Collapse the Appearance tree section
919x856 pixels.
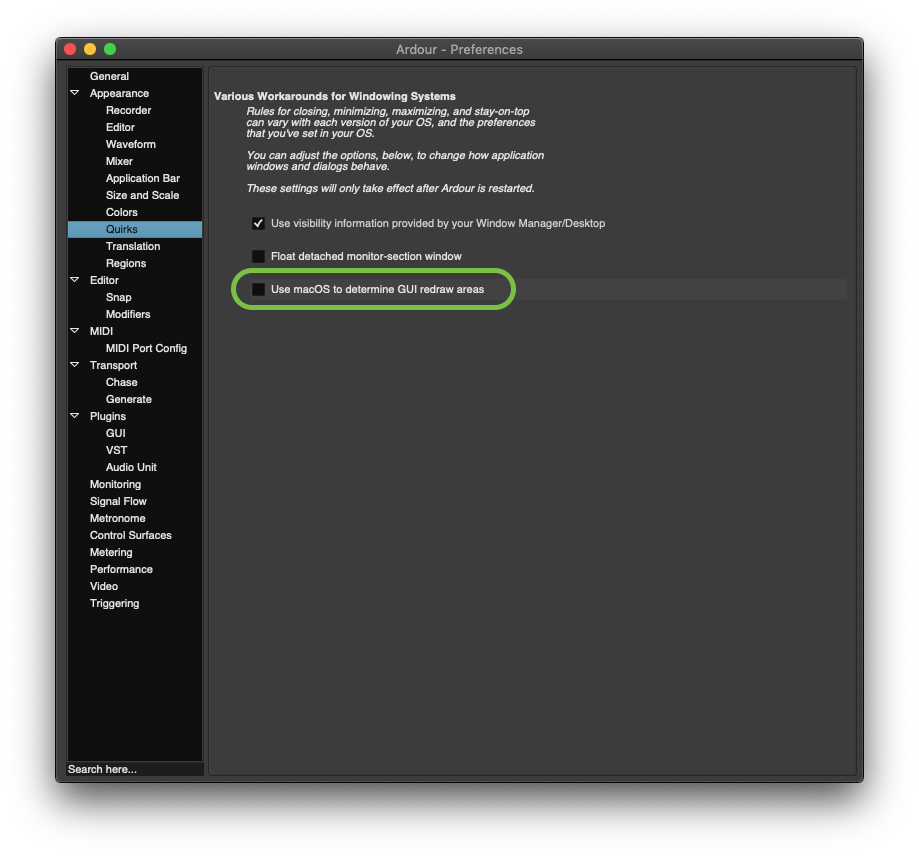click(75, 93)
